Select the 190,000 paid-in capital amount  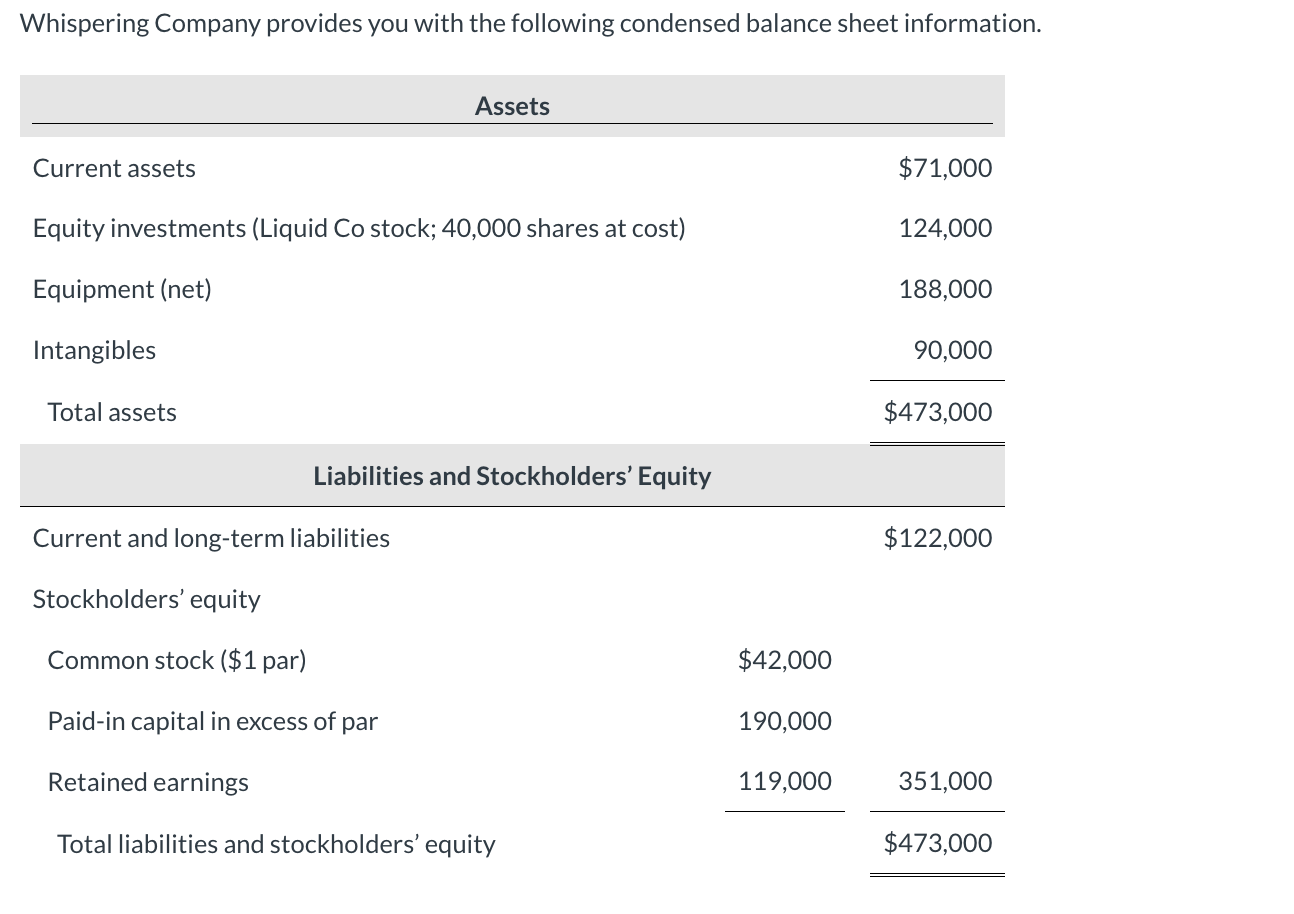coord(784,722)
